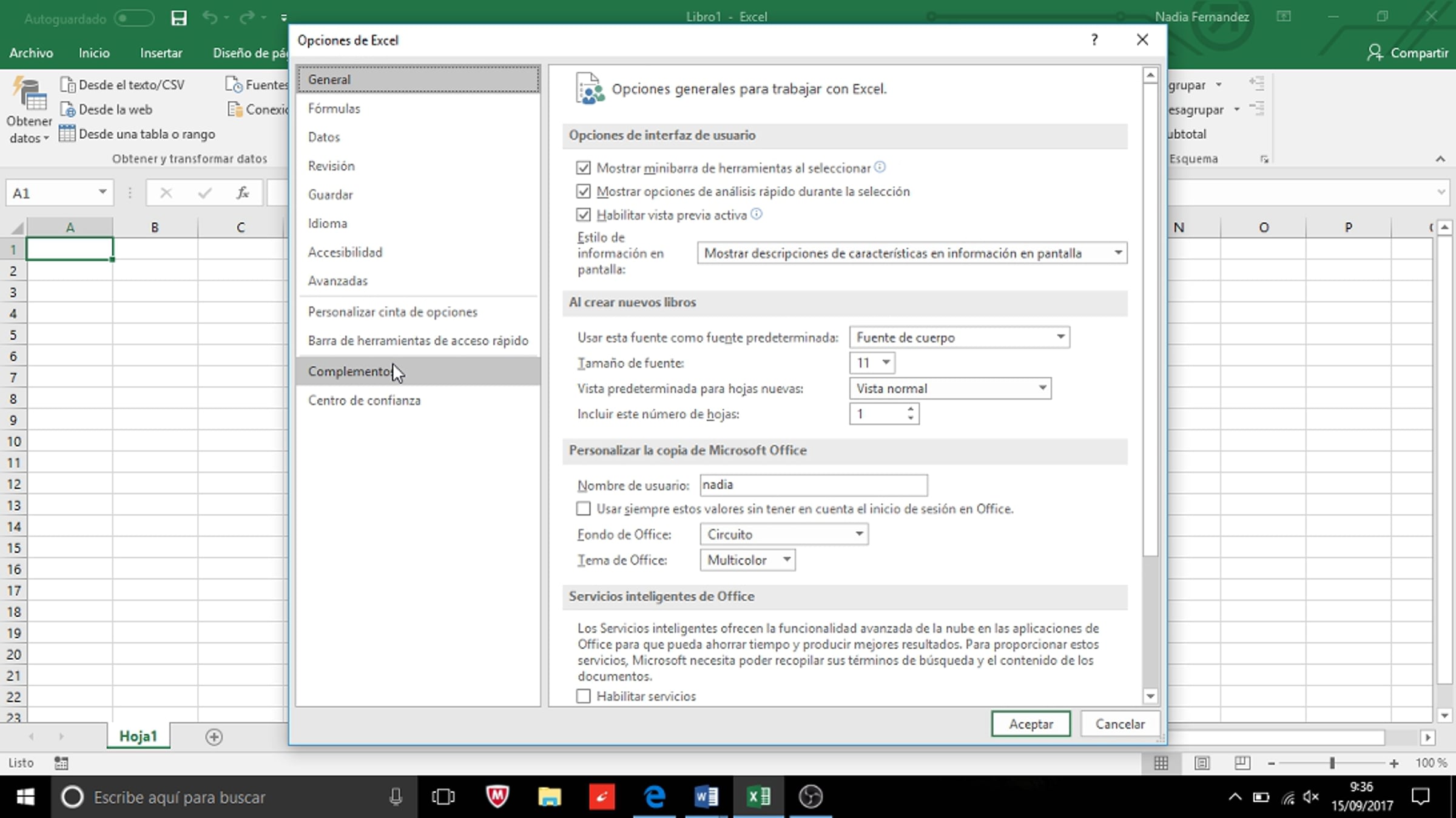The width and height of the screenshot is (1456, 818).
Task: Open Archivo tab in Excel ribbon
Action: pyautogui.click(x=31, y=53)
